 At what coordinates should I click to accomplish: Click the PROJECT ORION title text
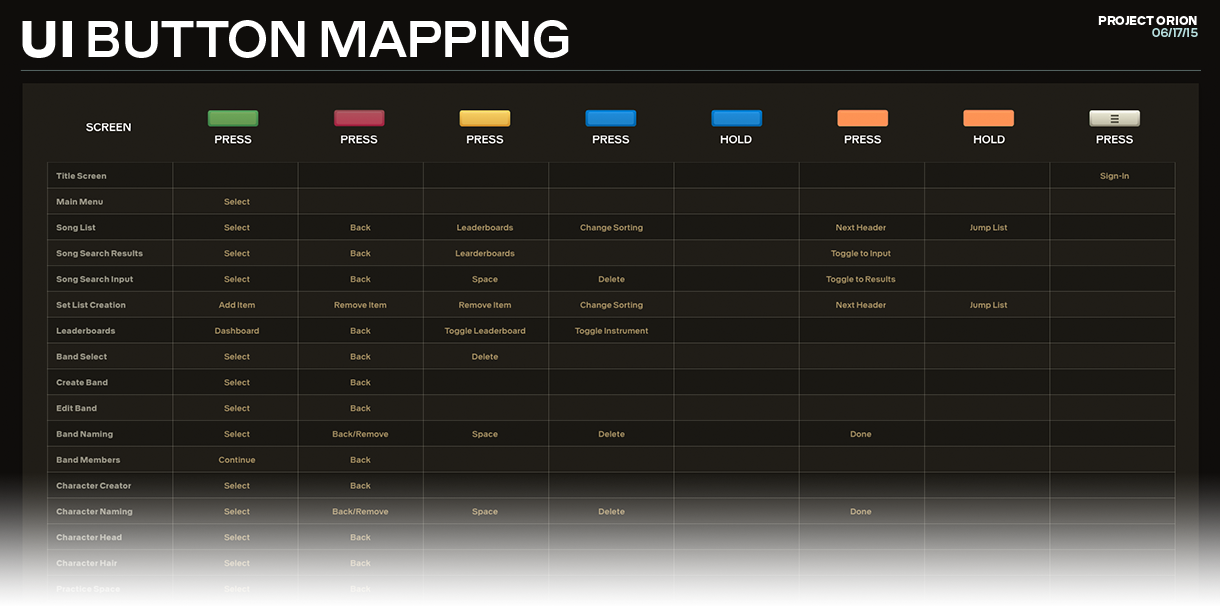coord(1147,21)
